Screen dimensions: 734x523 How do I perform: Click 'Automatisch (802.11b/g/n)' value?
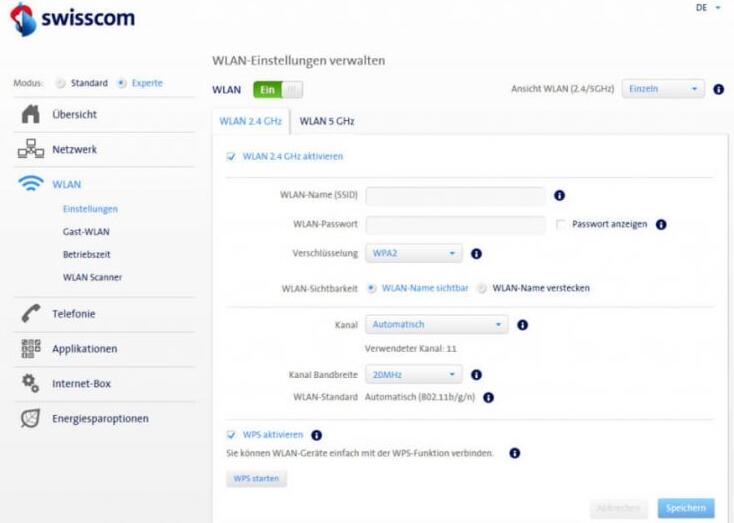point(420,397)
